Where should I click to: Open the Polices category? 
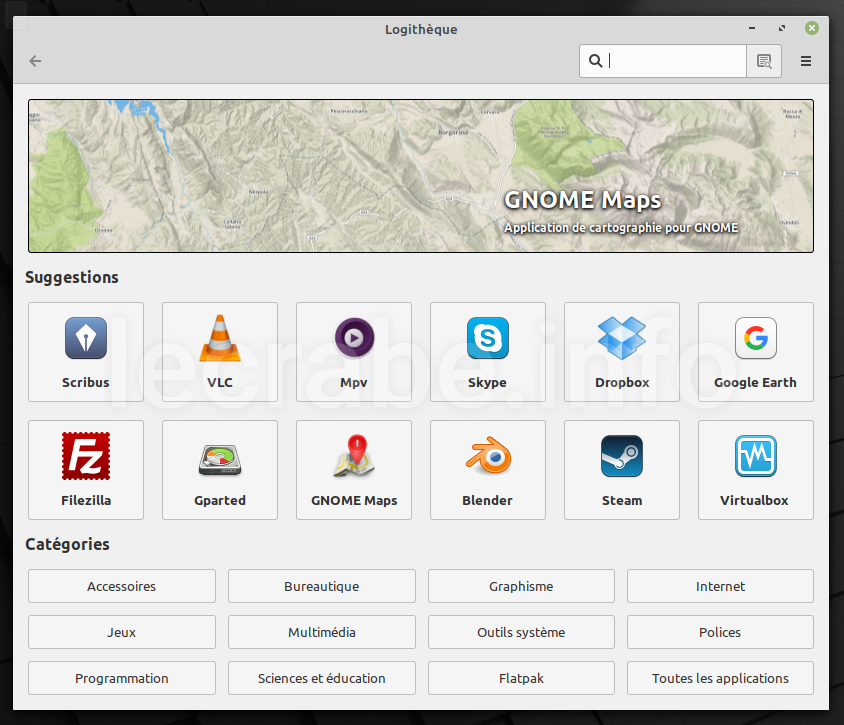point(720,632)
